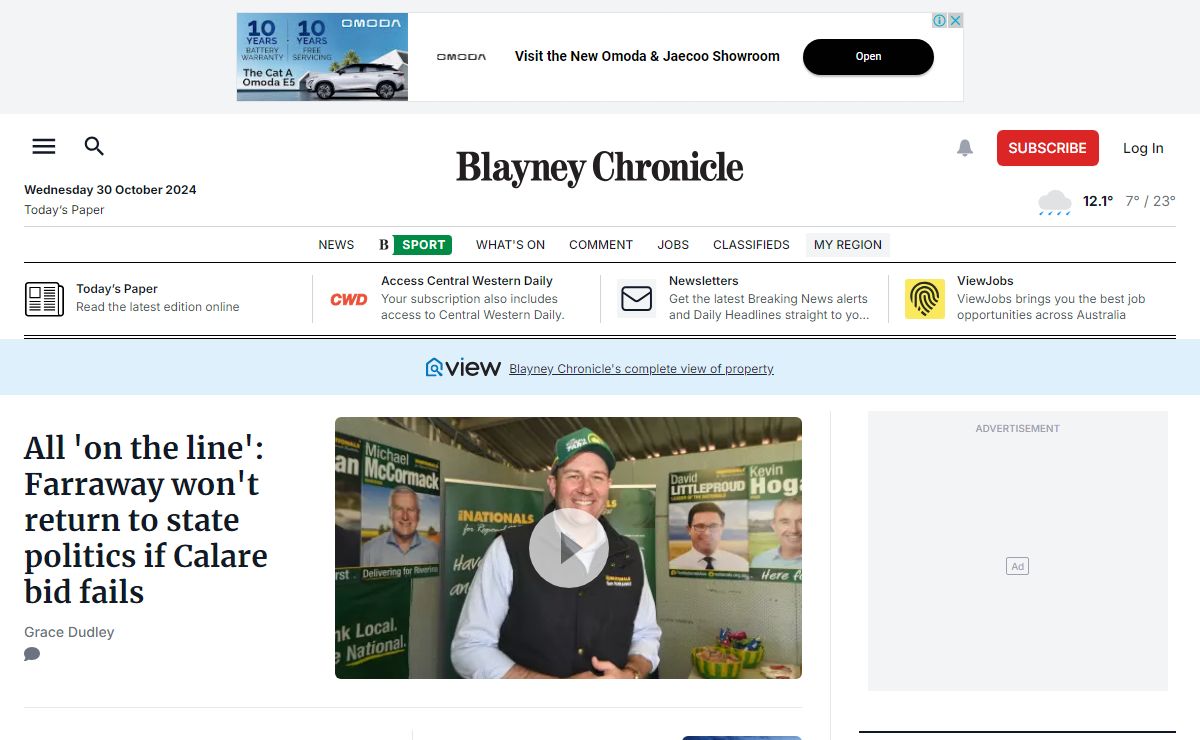Click the View property logo

463,367
